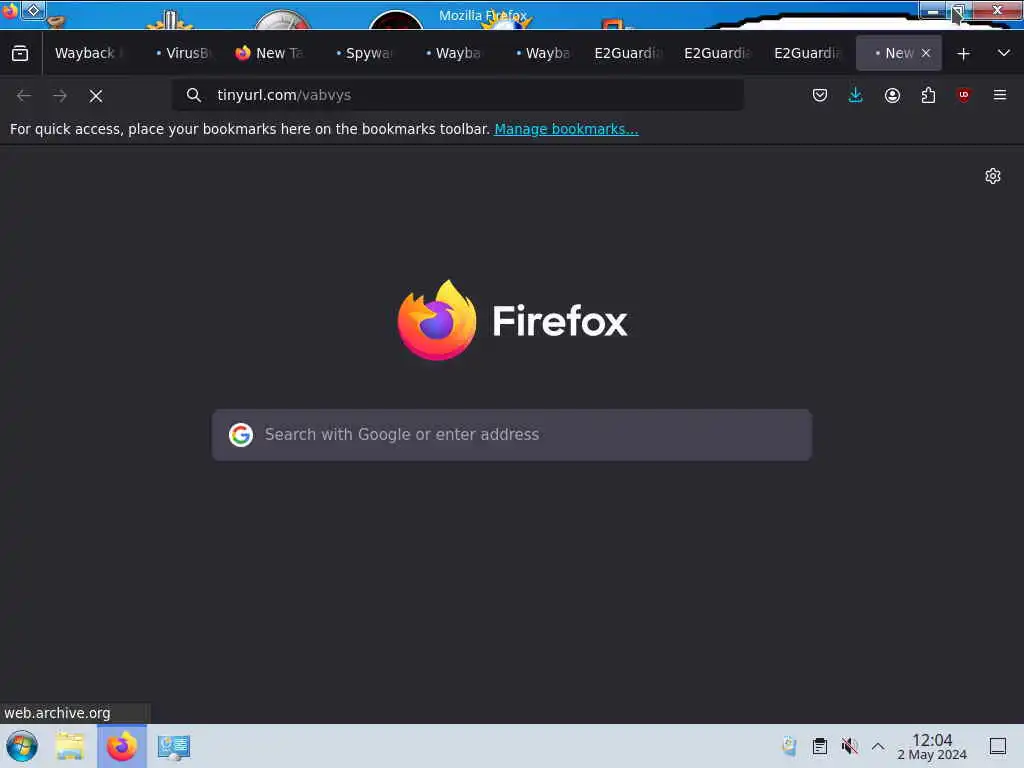This screenshot has height=768, width=1024.
Task: Go forward one page
Action: click(x=60, y=96)
